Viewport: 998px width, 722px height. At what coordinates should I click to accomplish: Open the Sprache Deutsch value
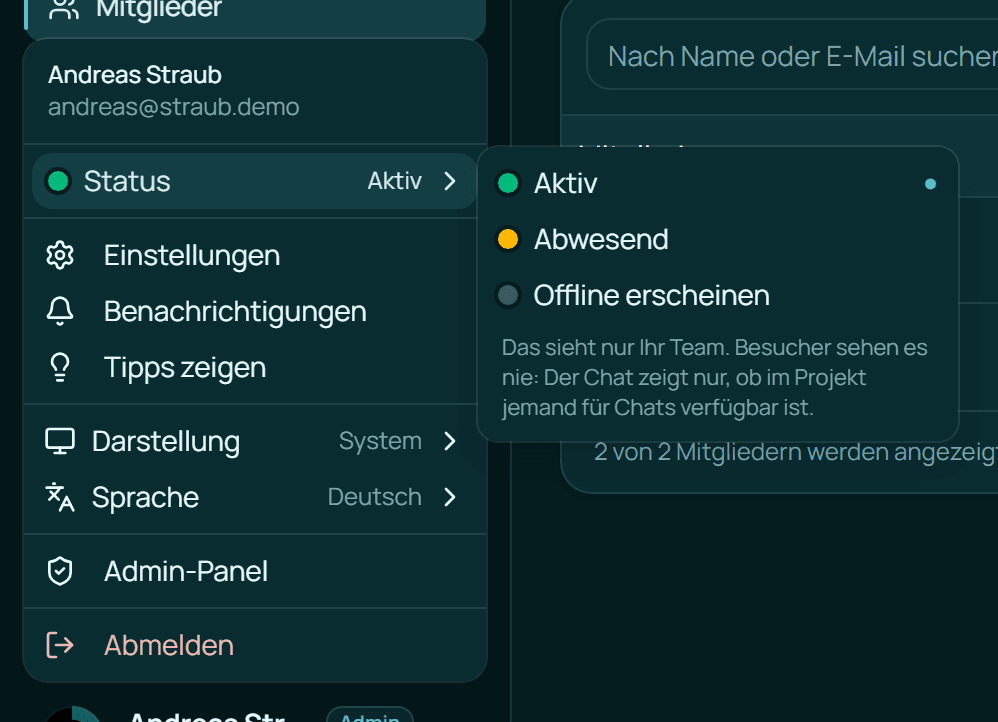pos(374,497)
